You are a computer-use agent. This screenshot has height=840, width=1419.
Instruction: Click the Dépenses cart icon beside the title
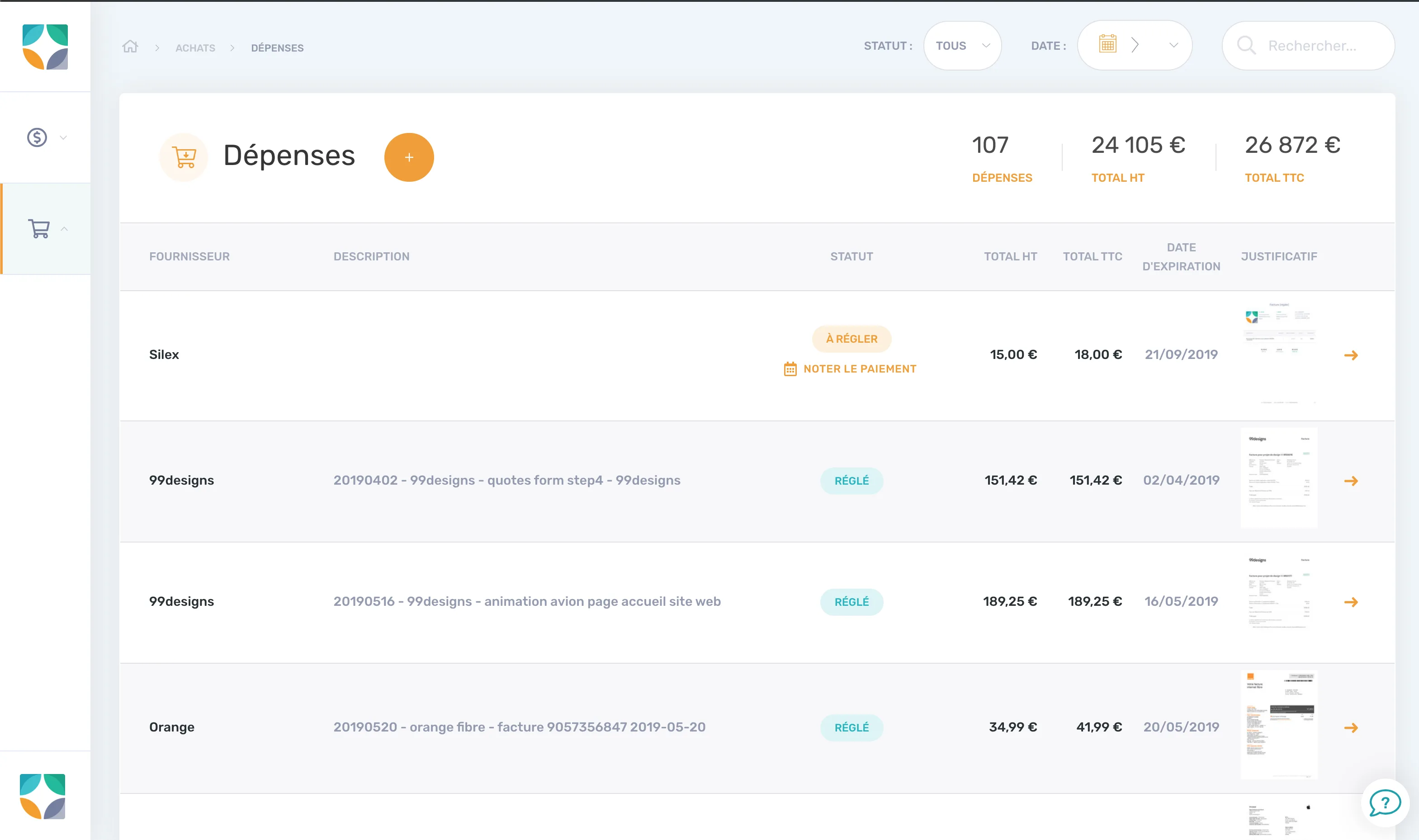(x=184, y=157)
